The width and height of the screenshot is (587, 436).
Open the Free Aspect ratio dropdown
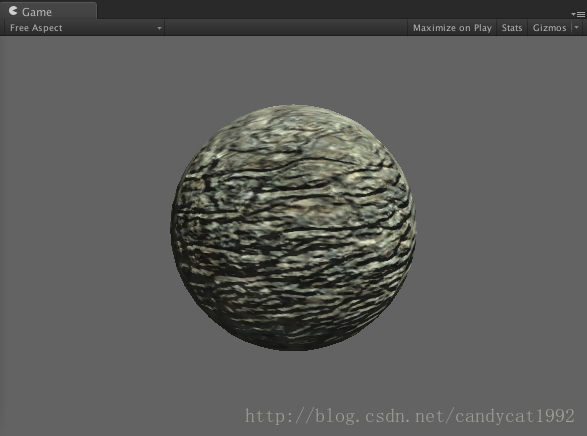click(x=84, y=28)
